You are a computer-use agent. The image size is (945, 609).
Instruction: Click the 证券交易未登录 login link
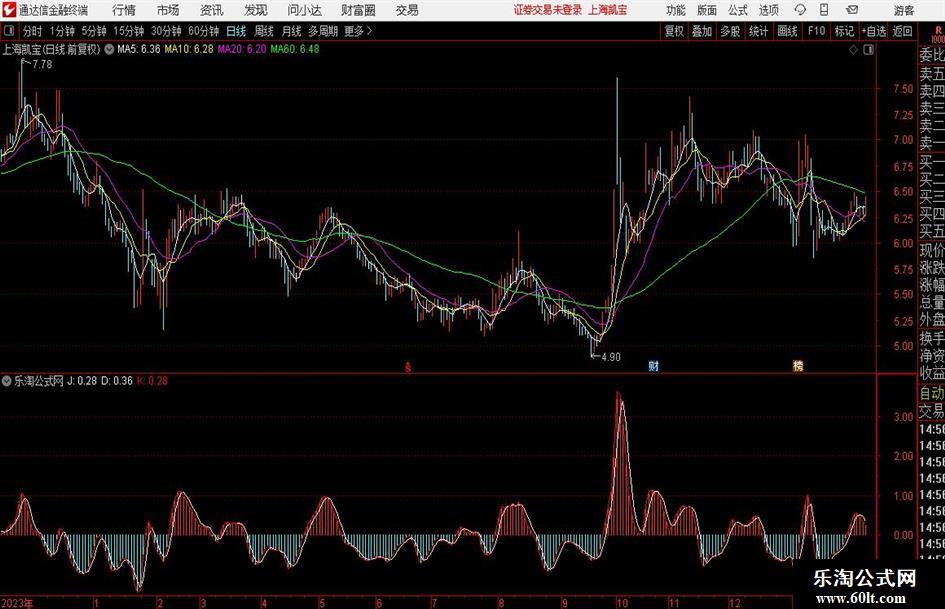(548, 10)
